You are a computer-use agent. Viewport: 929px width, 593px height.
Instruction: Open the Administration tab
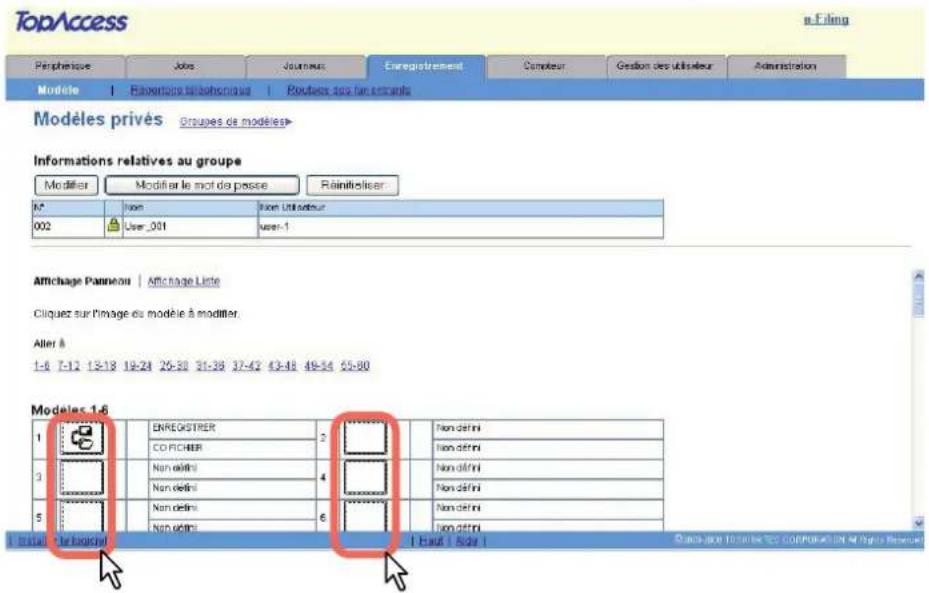[786, 66]
